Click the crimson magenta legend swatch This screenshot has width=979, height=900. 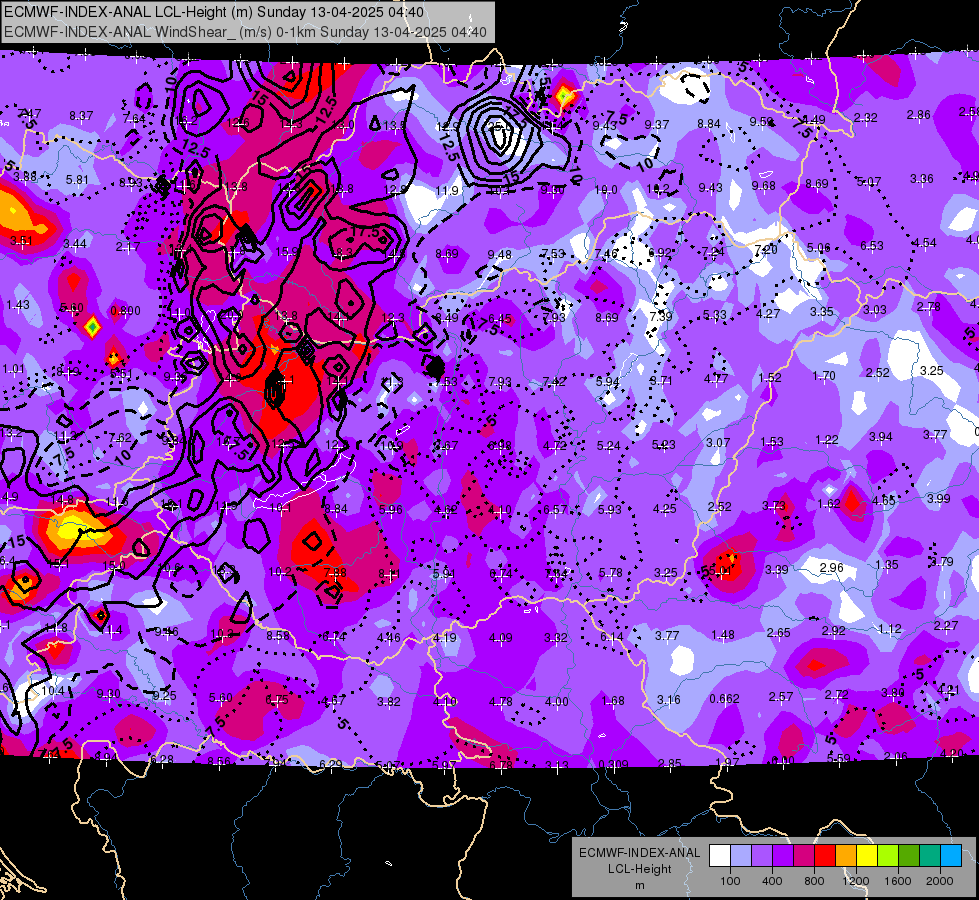coord(804,856)
